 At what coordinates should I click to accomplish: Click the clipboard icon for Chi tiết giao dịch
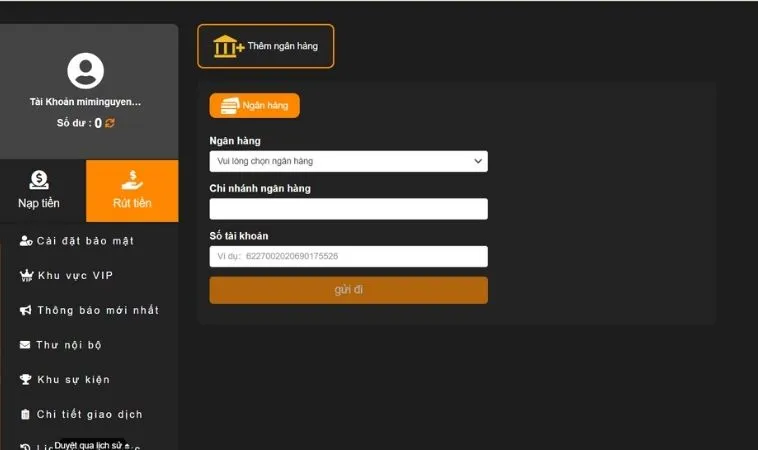coord(26,414)
